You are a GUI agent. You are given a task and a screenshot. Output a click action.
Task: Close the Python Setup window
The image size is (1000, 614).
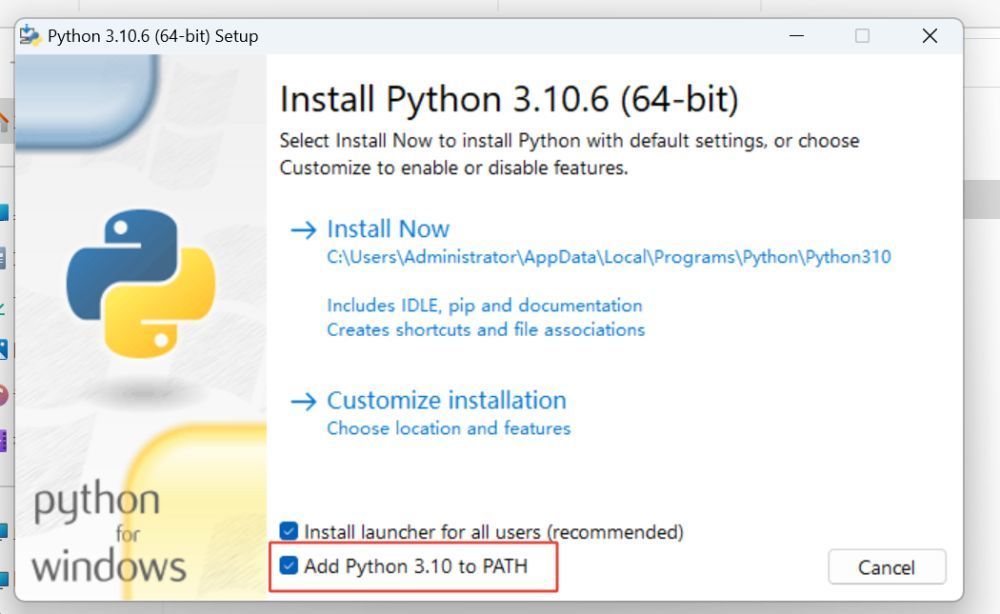click(930, 36)
